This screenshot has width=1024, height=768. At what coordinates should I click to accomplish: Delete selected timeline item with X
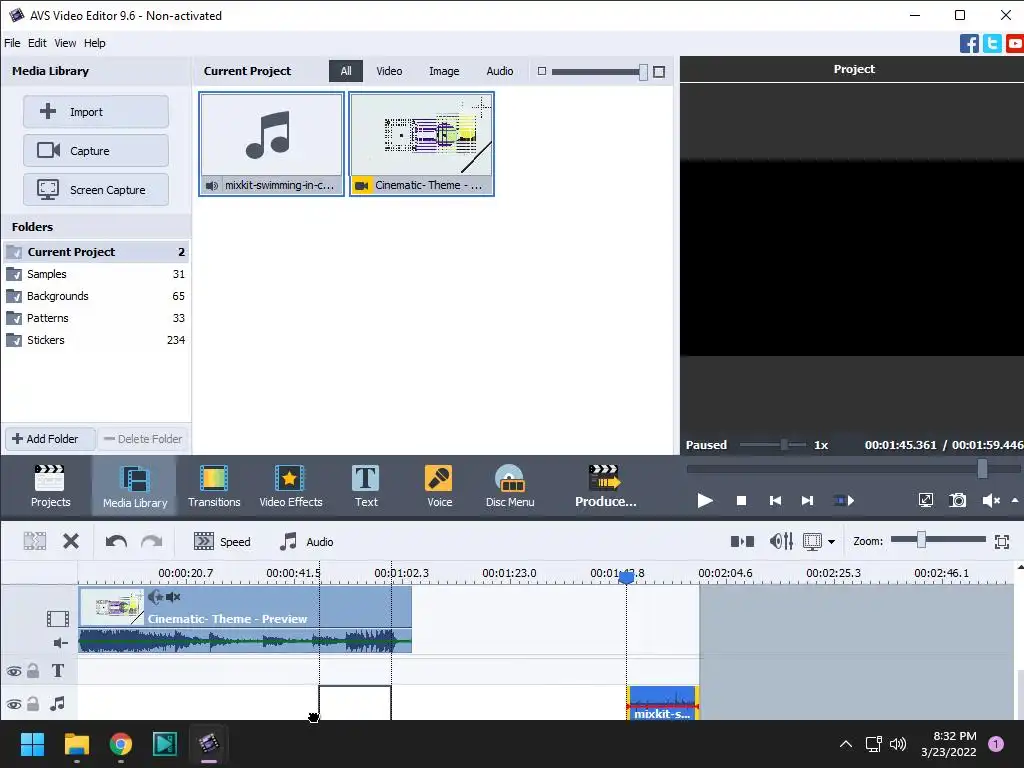click(71, 541)
